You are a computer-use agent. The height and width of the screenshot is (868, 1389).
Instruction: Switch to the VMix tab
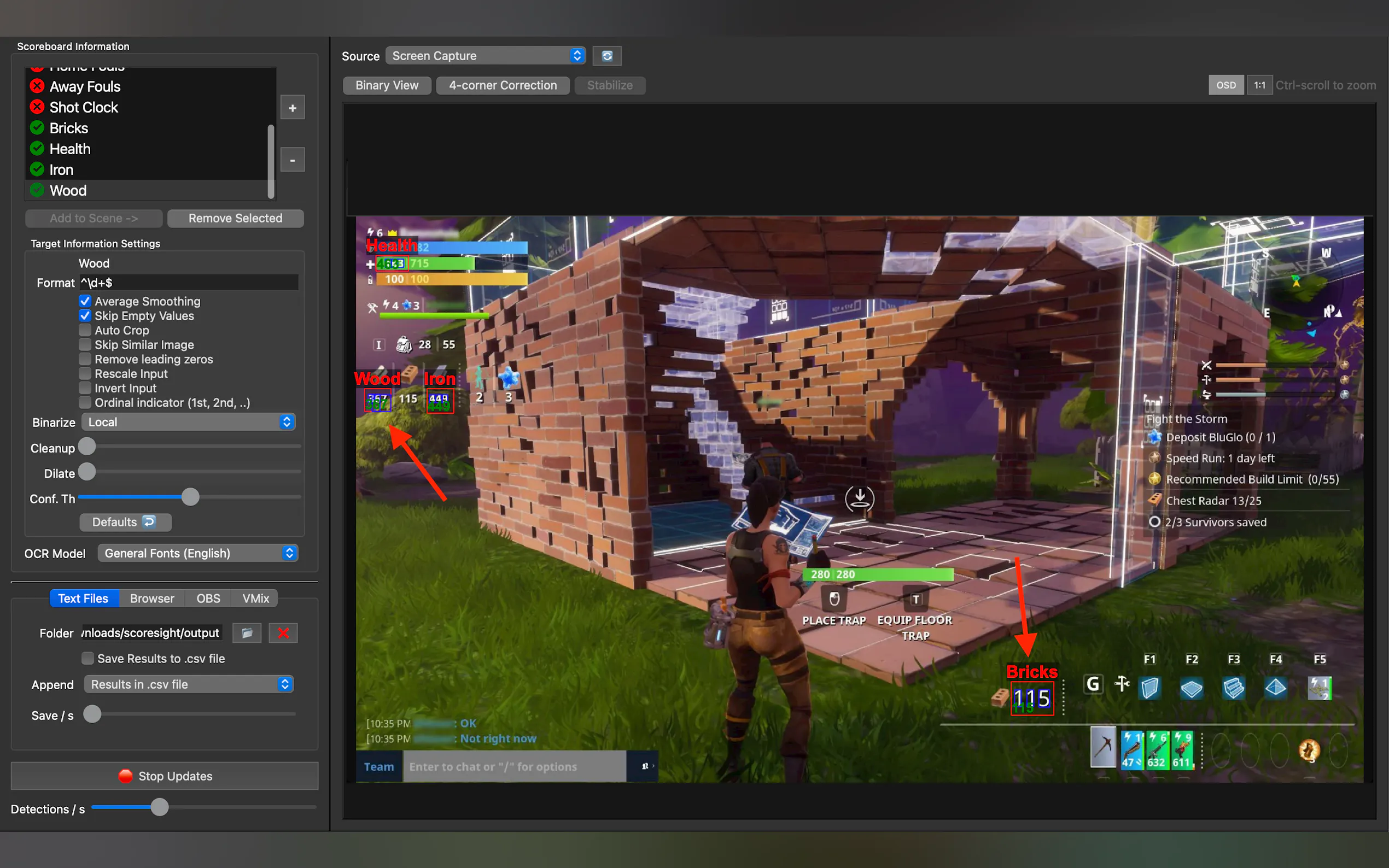255,598
